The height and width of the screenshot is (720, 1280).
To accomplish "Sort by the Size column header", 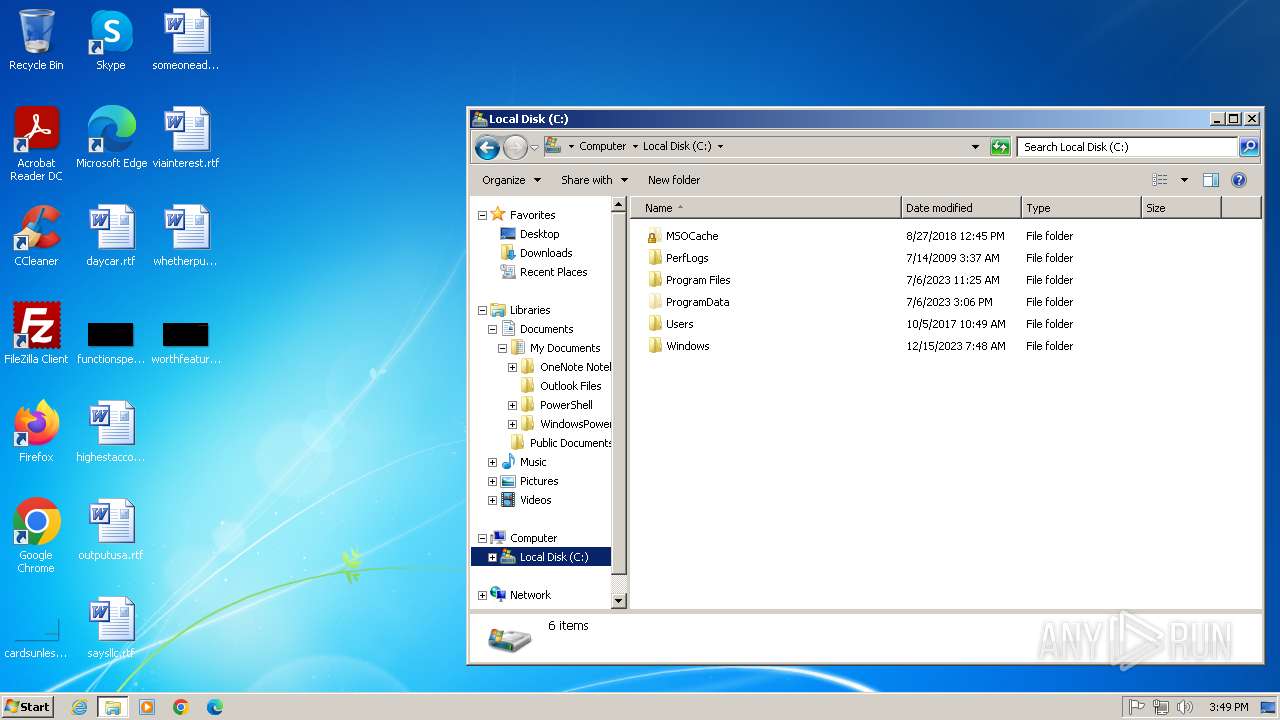I will [x=1181, y=208].
